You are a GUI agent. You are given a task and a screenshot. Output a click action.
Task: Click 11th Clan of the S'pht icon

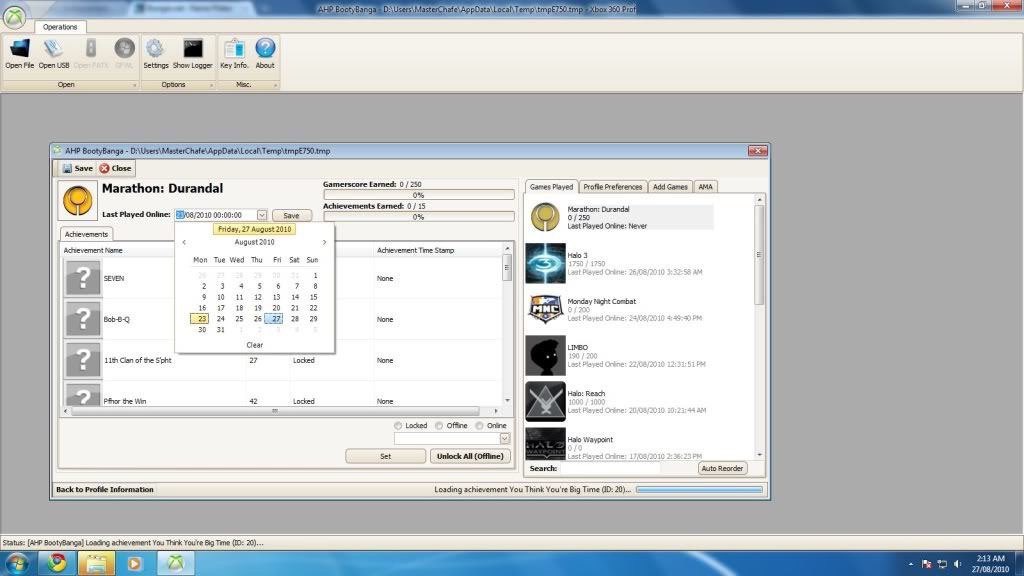[x=83, y=360]
